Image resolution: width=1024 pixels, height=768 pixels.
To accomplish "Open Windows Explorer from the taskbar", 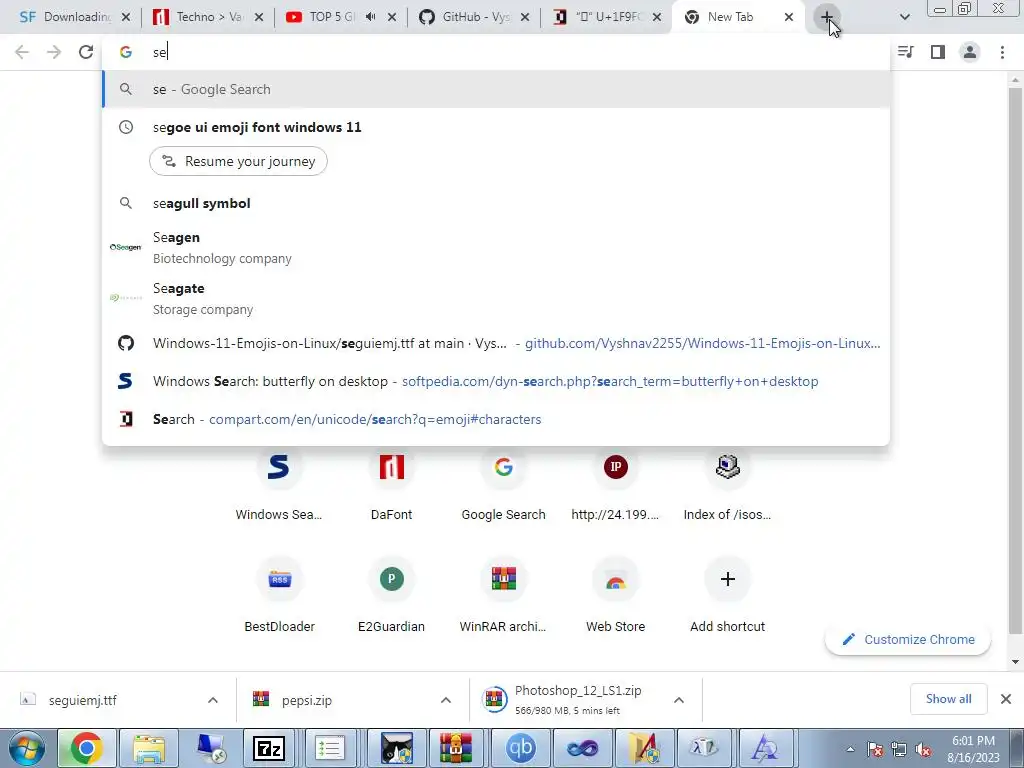I will point(149,748).
